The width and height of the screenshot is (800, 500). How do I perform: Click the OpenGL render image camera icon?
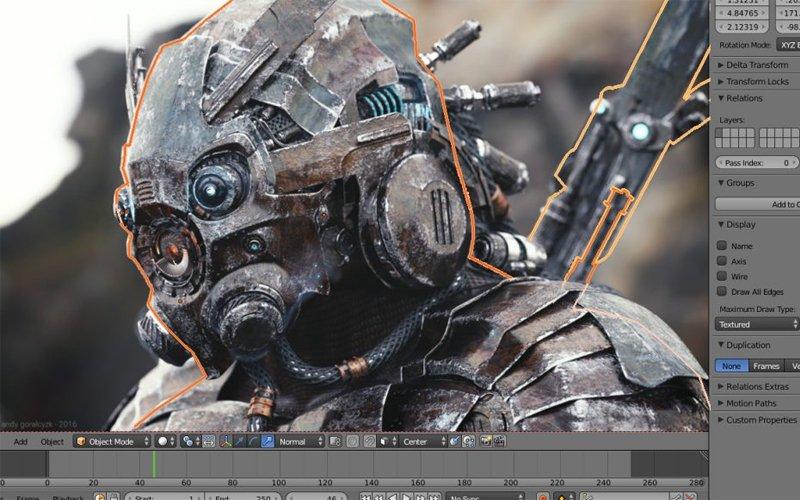485,441
